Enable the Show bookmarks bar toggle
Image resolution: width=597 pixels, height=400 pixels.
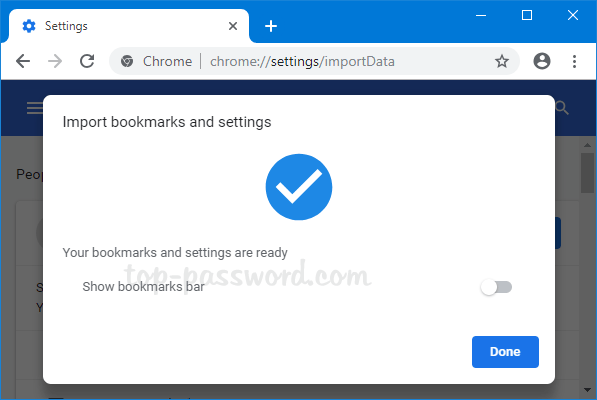tap(496, 287)
